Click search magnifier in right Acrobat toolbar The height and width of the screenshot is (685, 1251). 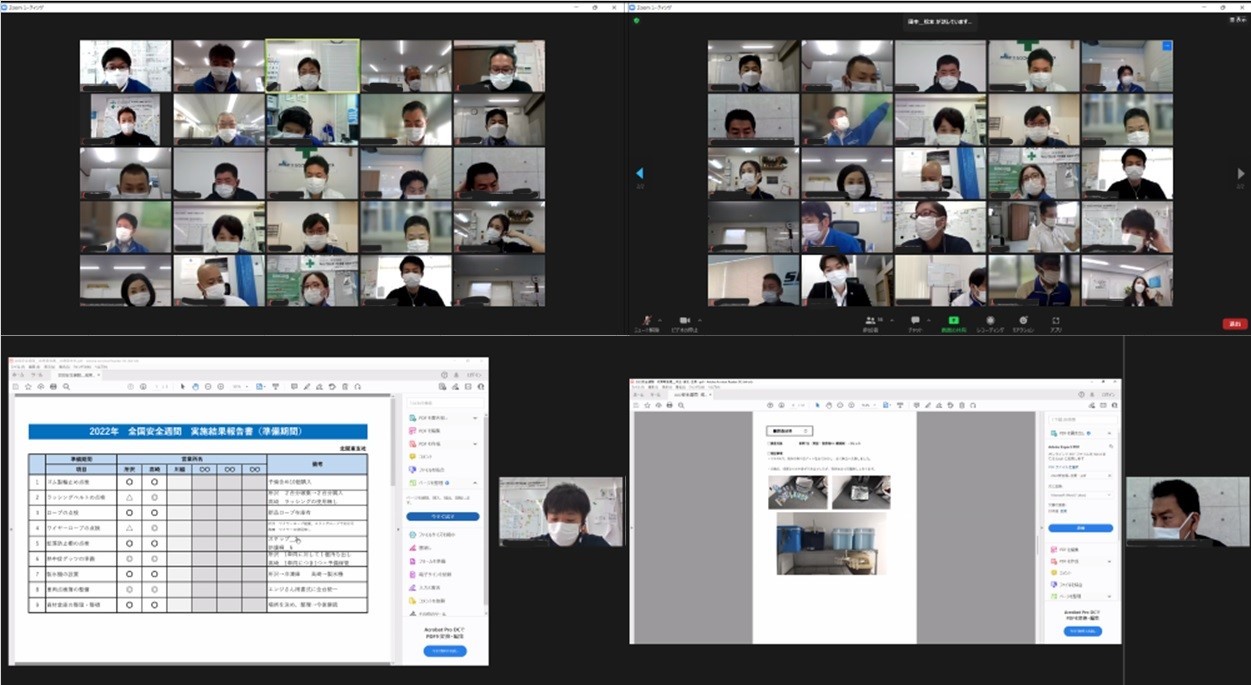[x=681, y=405]
